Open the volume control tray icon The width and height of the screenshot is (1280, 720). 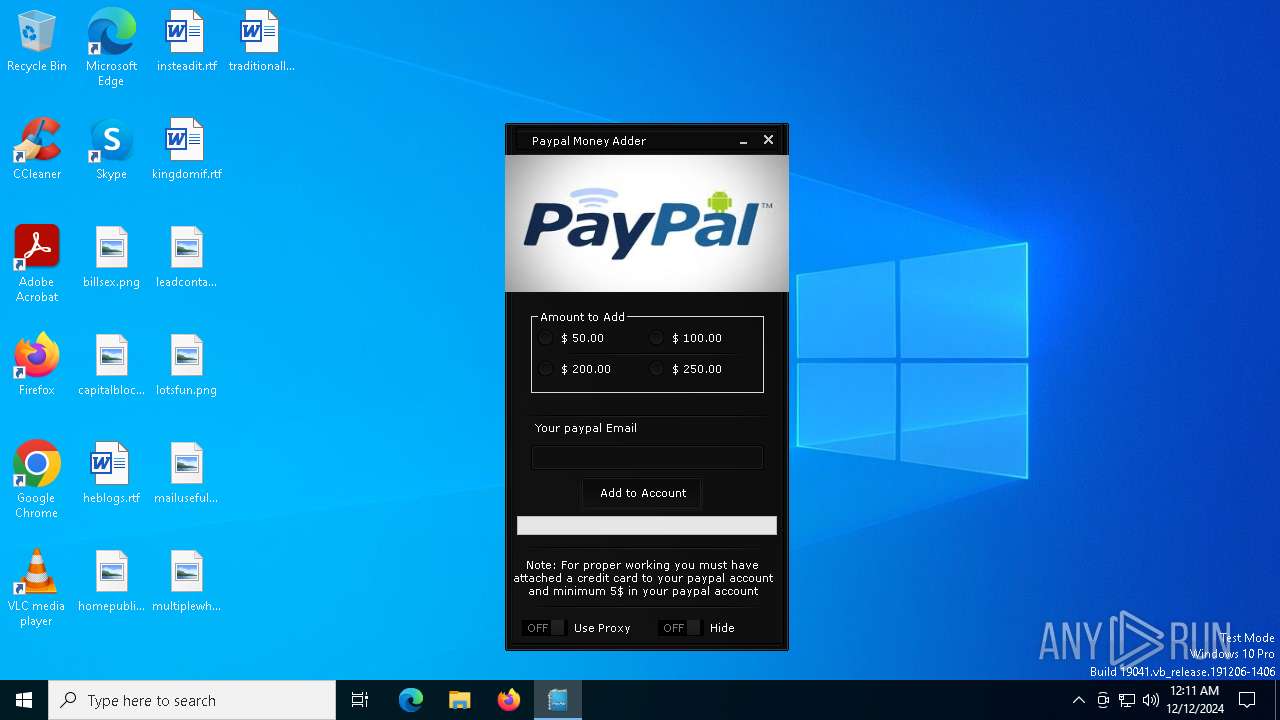tap(1151, 700)
